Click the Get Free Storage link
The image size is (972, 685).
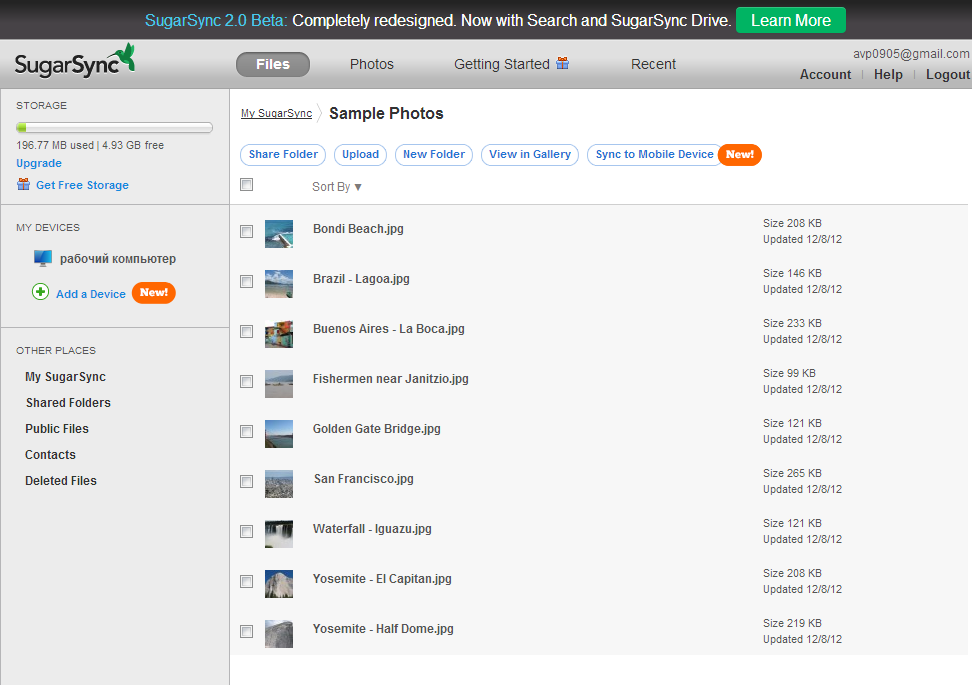(82, 185)
